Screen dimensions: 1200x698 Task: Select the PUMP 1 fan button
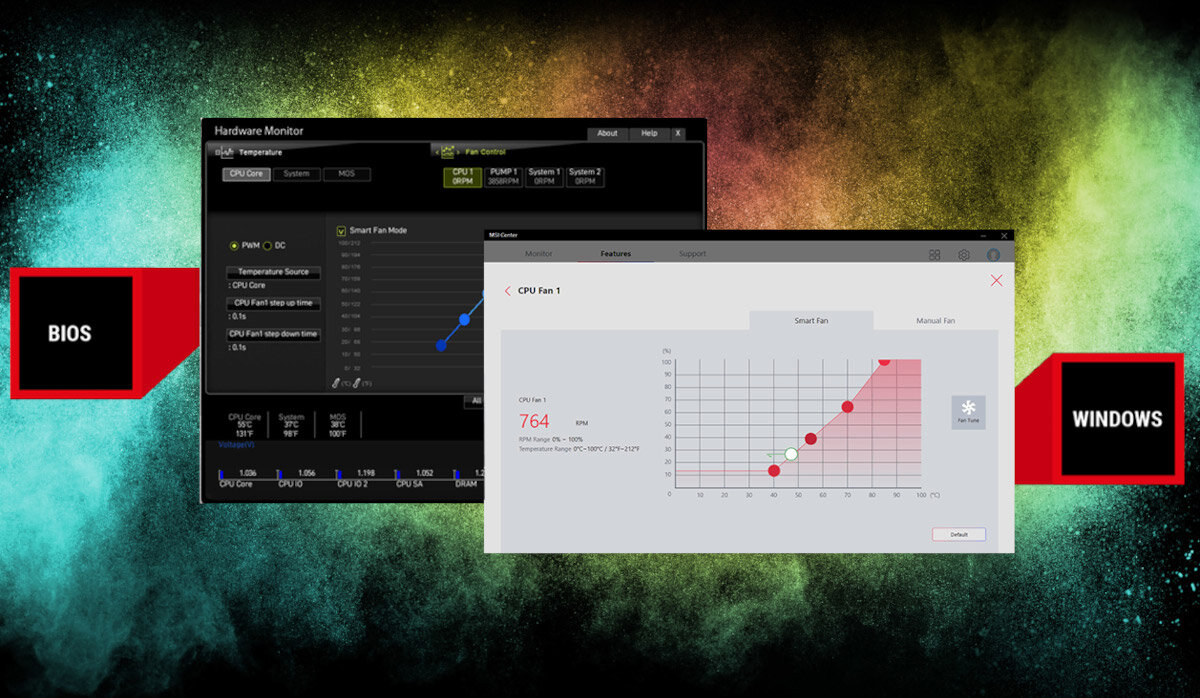(504, 177)
